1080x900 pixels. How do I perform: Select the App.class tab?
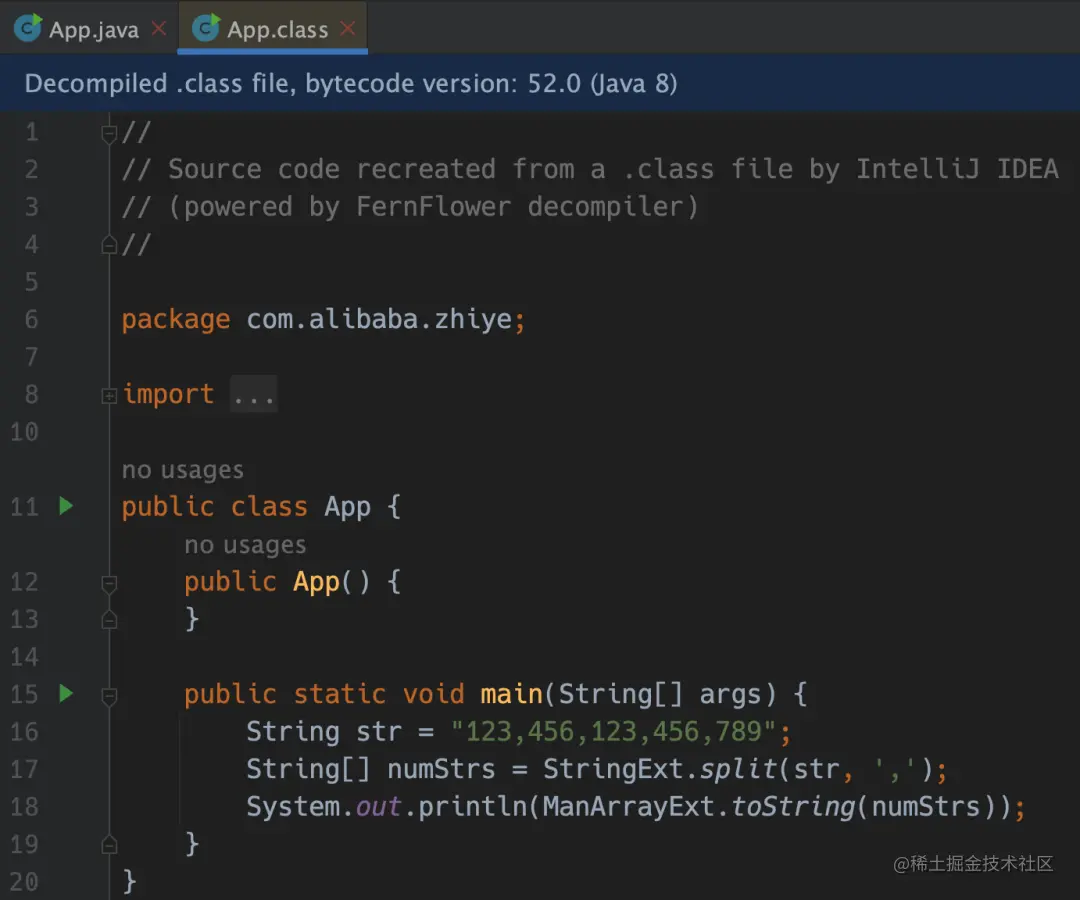[x=278, y=30]
